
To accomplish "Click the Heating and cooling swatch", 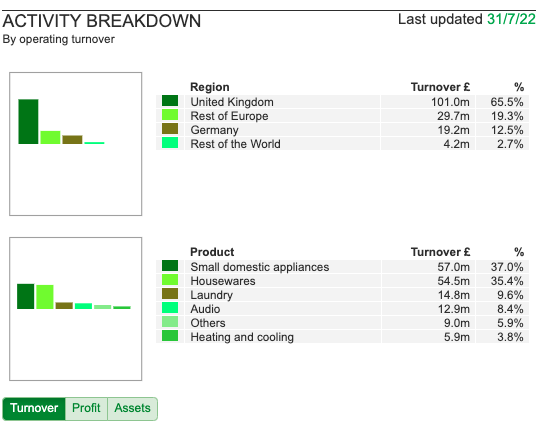I will click(170, 336).
